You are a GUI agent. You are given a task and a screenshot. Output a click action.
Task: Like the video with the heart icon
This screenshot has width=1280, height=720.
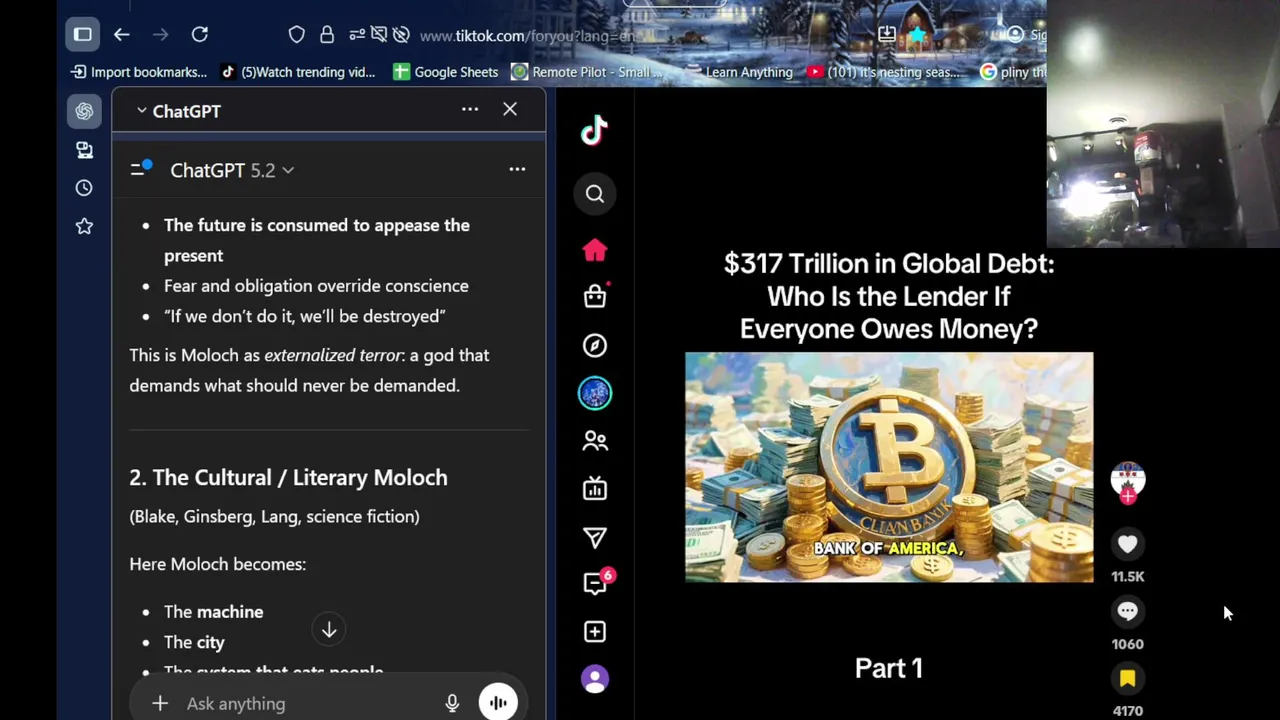pyautogui.click(x=1128, y=544)
